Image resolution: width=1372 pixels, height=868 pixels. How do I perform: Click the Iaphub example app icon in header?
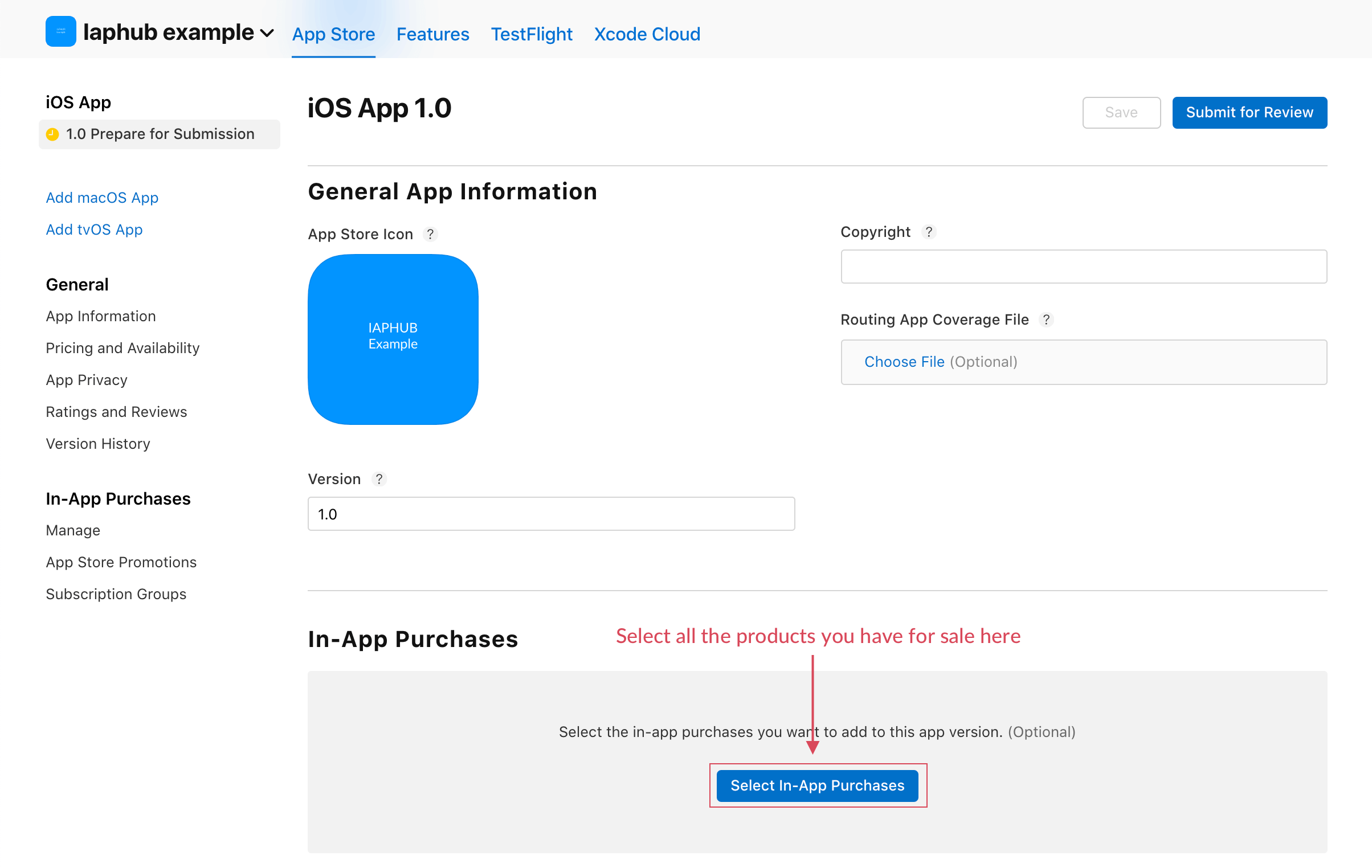click(x=60, y=32)
